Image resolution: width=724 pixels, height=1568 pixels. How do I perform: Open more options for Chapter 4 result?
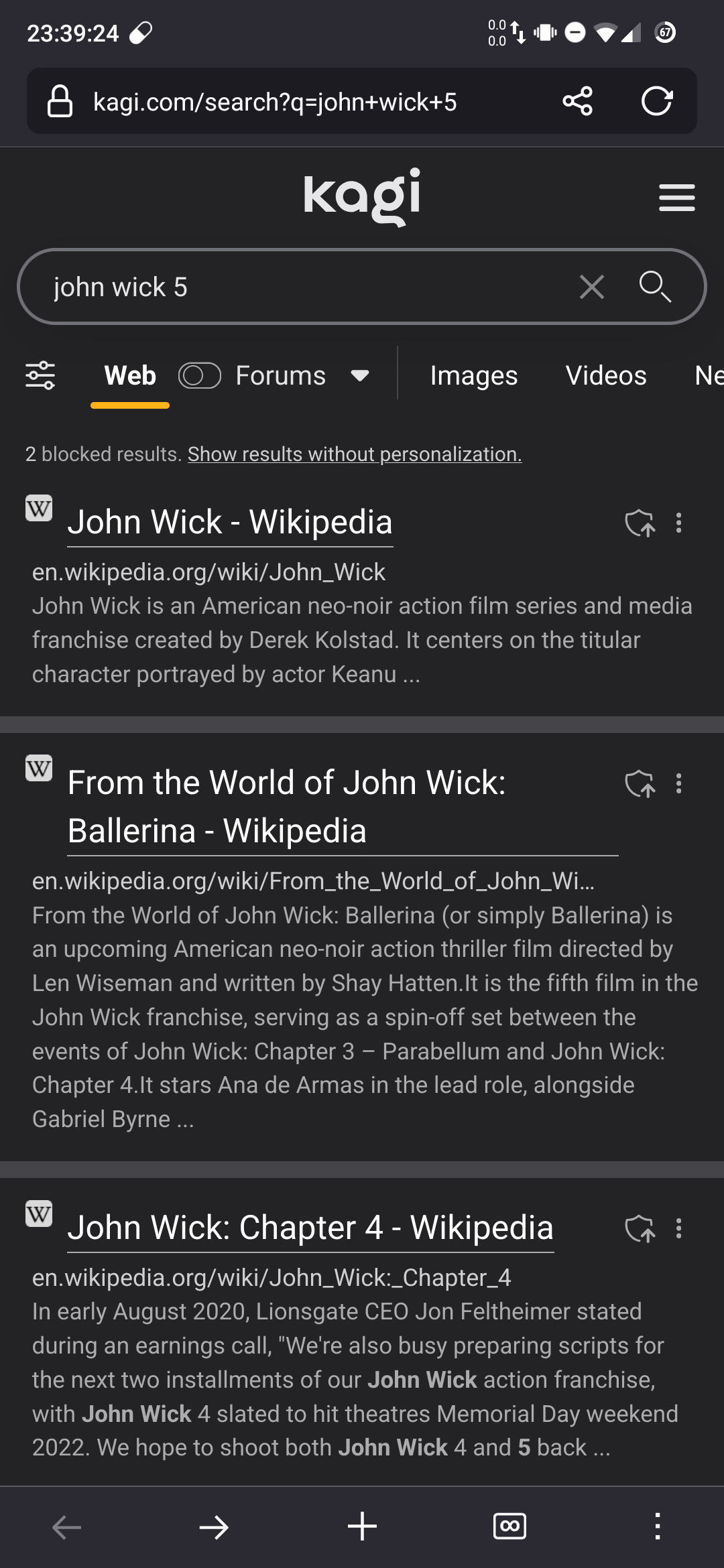point(679,1228)
